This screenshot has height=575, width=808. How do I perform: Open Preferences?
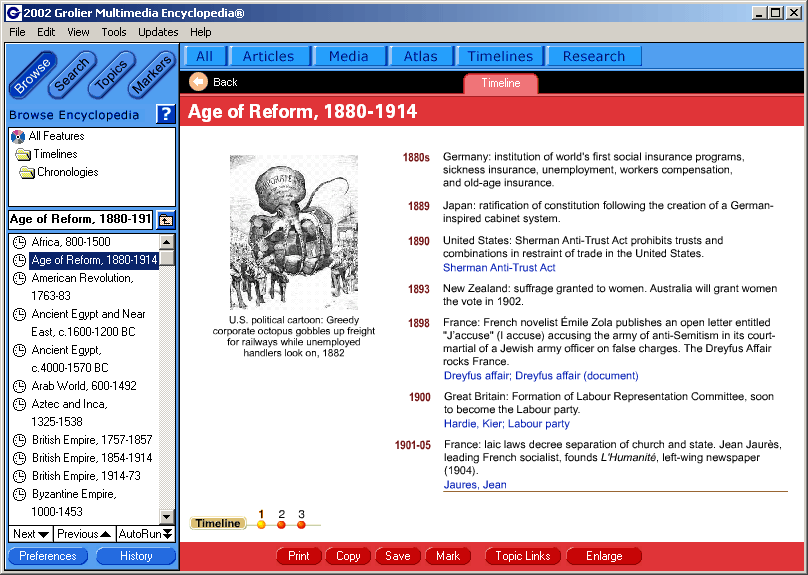click(48, 556)
